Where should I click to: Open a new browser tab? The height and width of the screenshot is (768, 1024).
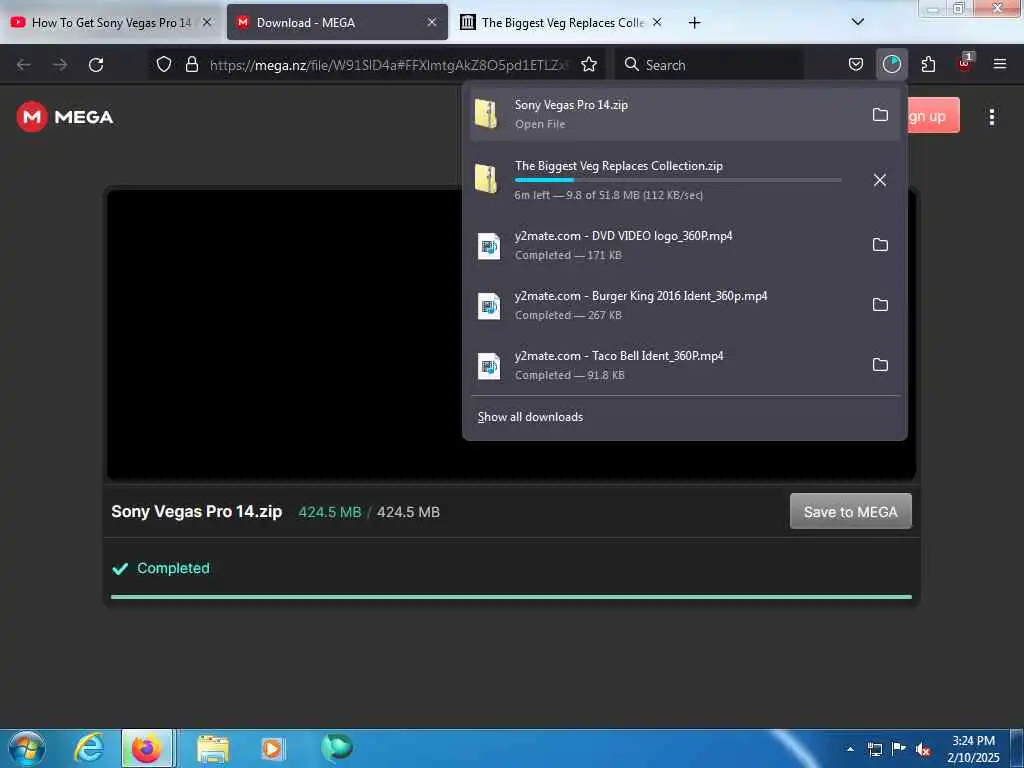coord(694,23)
